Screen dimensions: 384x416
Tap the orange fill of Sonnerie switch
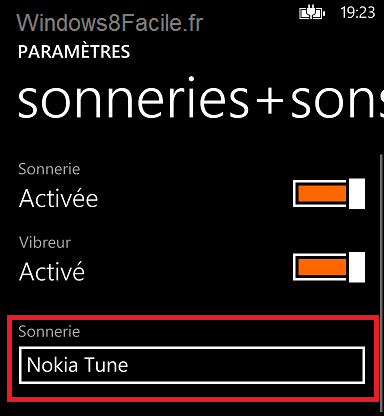click(x=322, y=194)
